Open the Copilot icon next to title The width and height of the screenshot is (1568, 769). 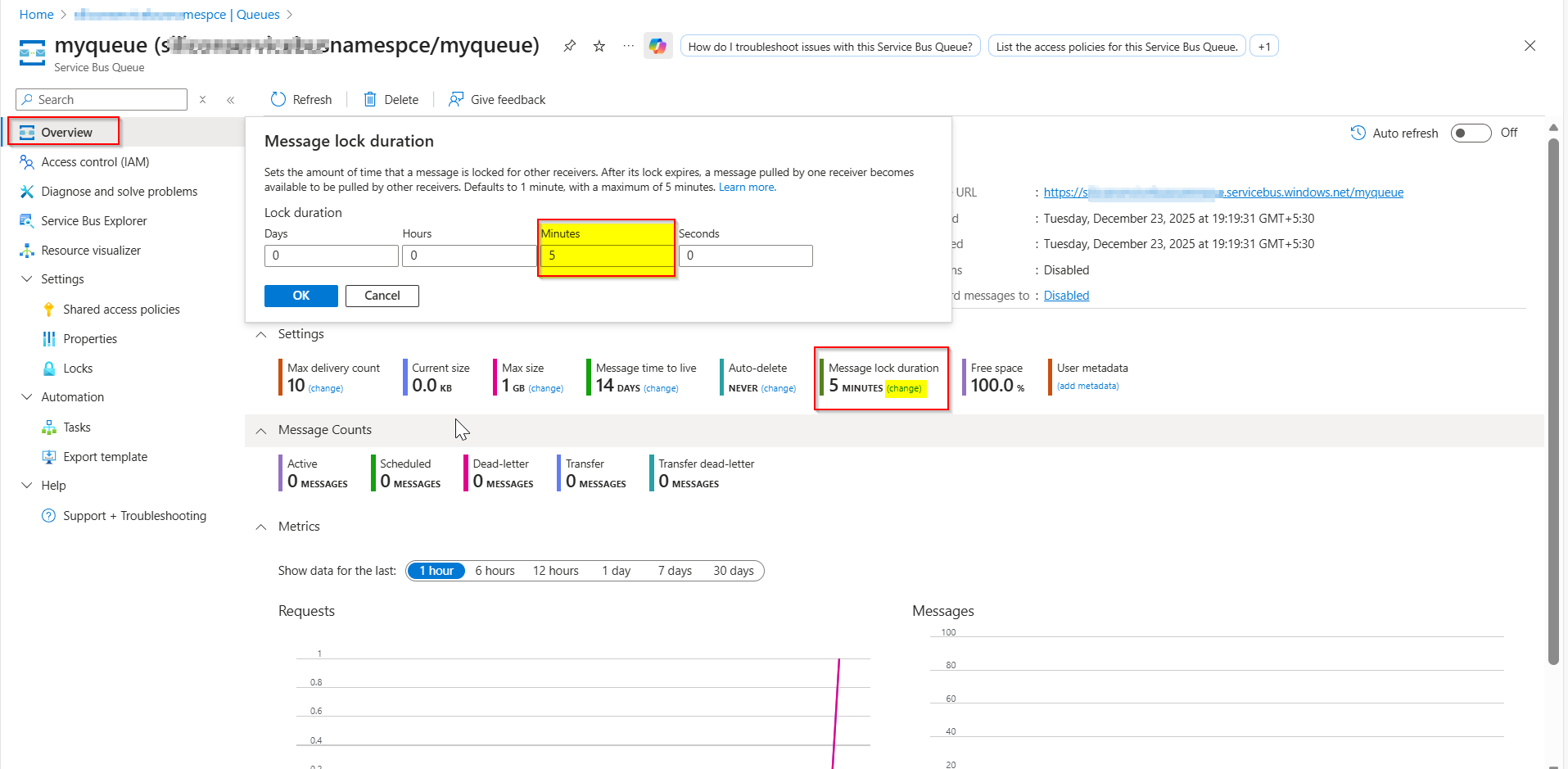click(x=657, y=46)
